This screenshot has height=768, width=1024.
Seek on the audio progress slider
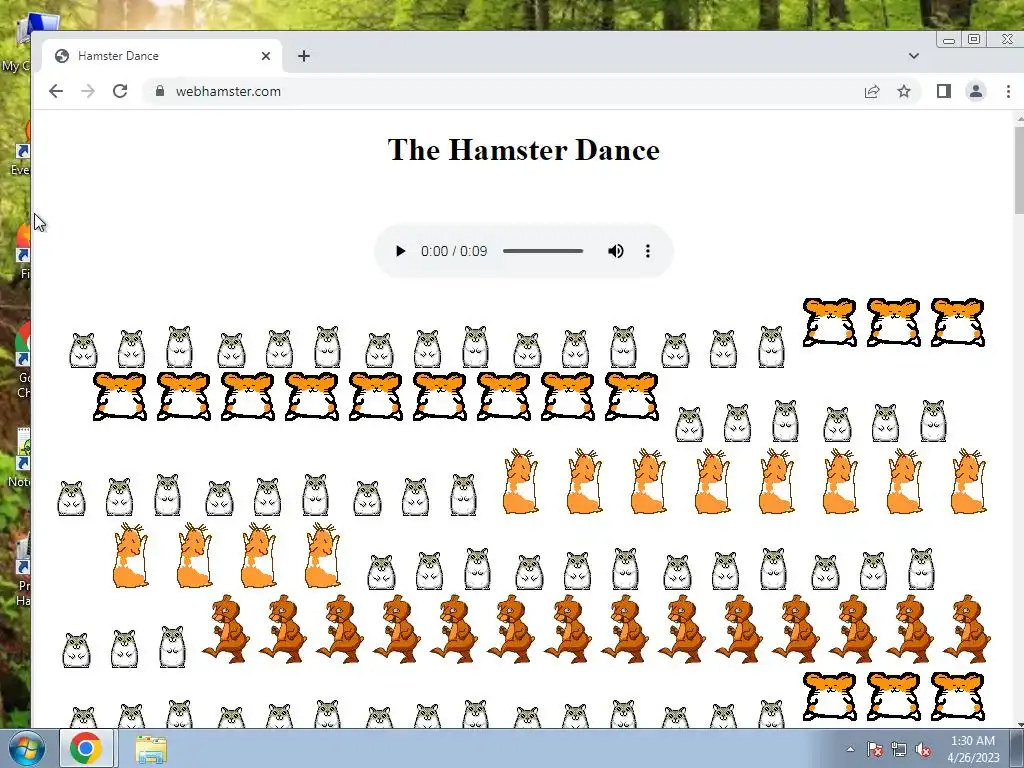[543, 251]
